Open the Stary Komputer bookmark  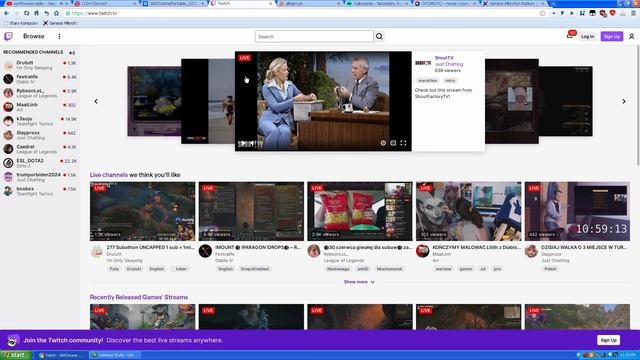(x=20, y=23)
